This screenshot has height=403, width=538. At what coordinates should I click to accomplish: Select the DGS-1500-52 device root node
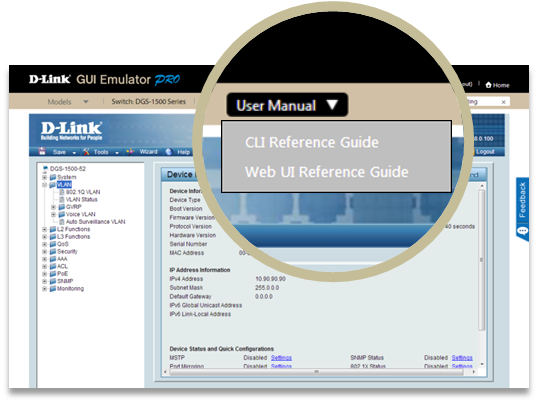coord(68,169)
